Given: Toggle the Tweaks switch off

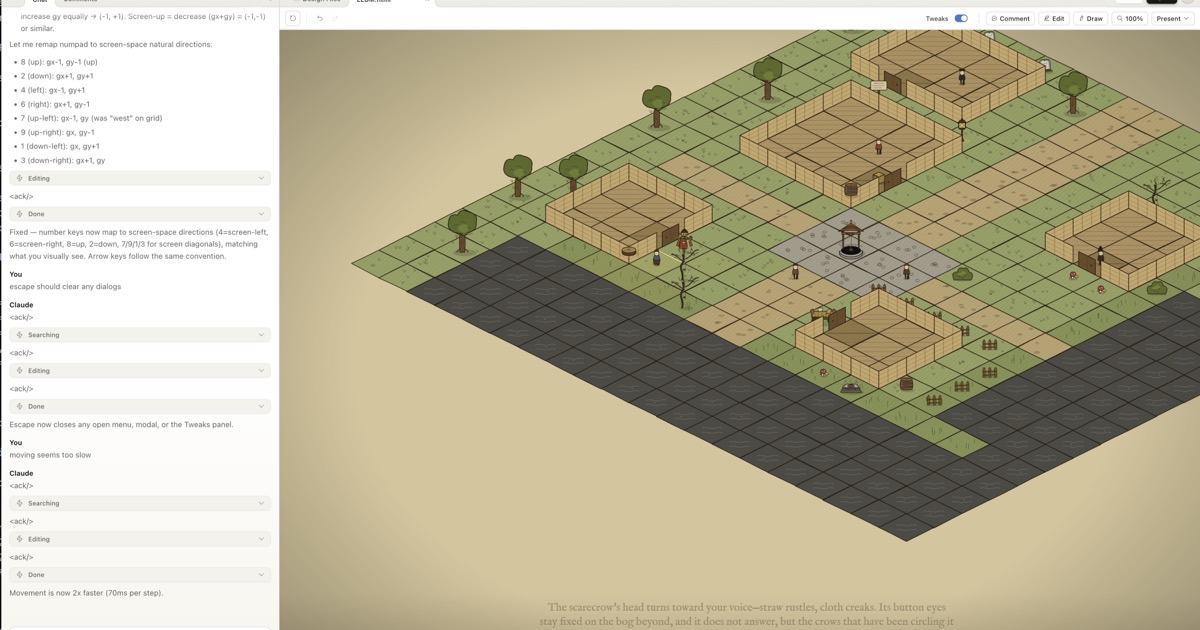Looking at the screenshot, I should 960,18.
